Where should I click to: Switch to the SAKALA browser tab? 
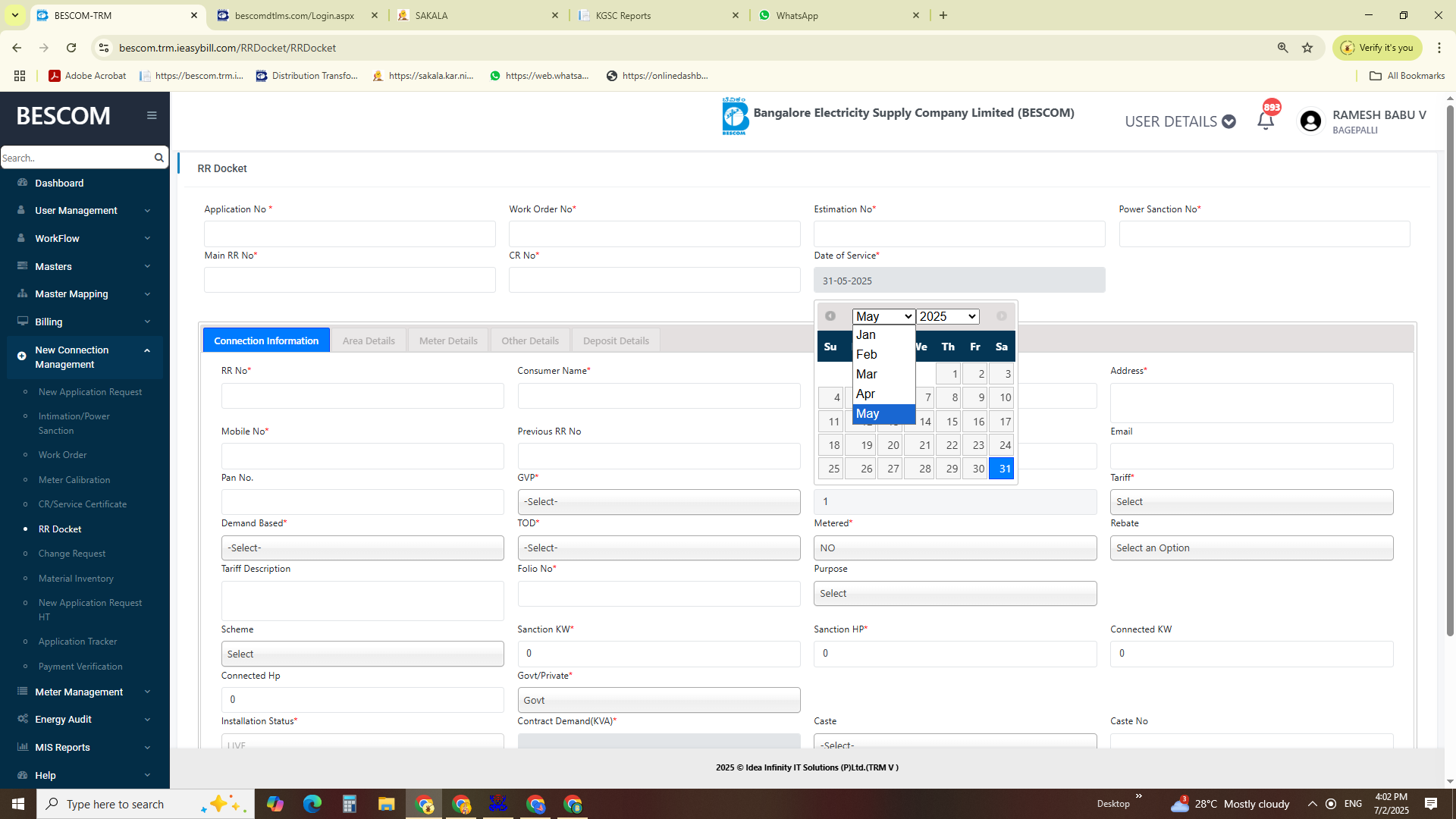point(478,15)
